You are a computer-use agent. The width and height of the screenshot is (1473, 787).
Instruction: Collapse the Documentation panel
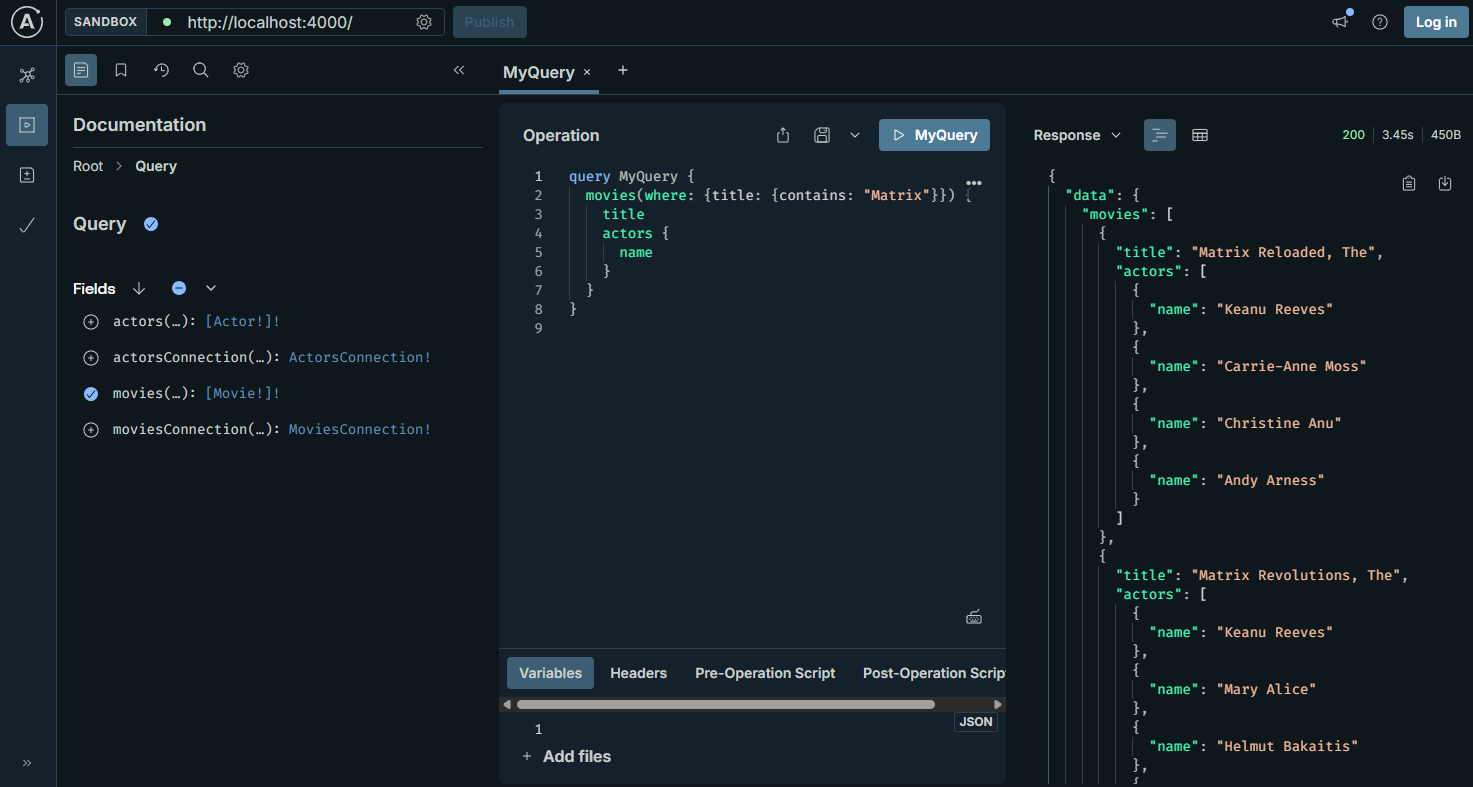(x=459, y=70)
